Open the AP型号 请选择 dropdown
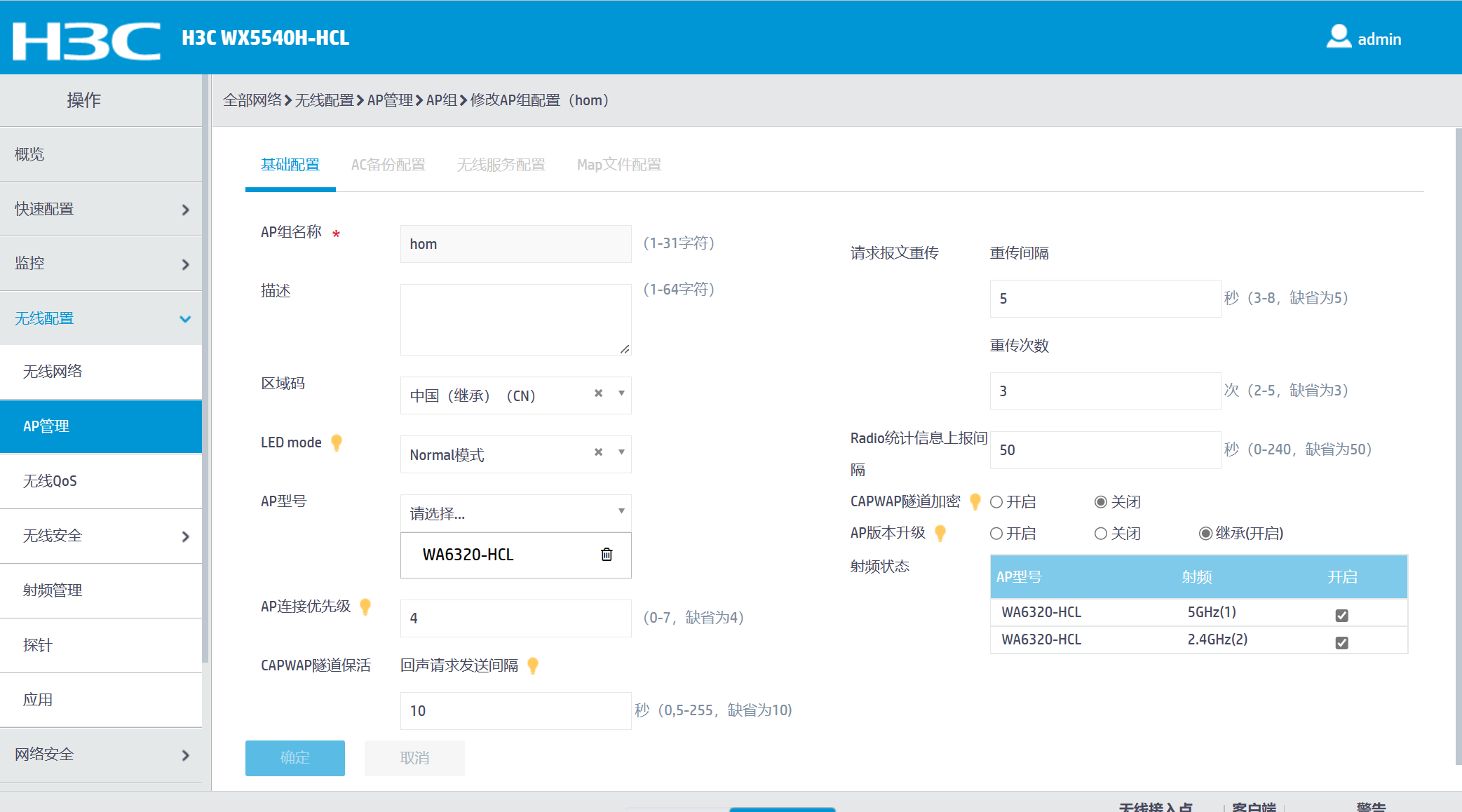Viewport: 1462px width, 812px height. pyautogui.click(x=515, y=513)
